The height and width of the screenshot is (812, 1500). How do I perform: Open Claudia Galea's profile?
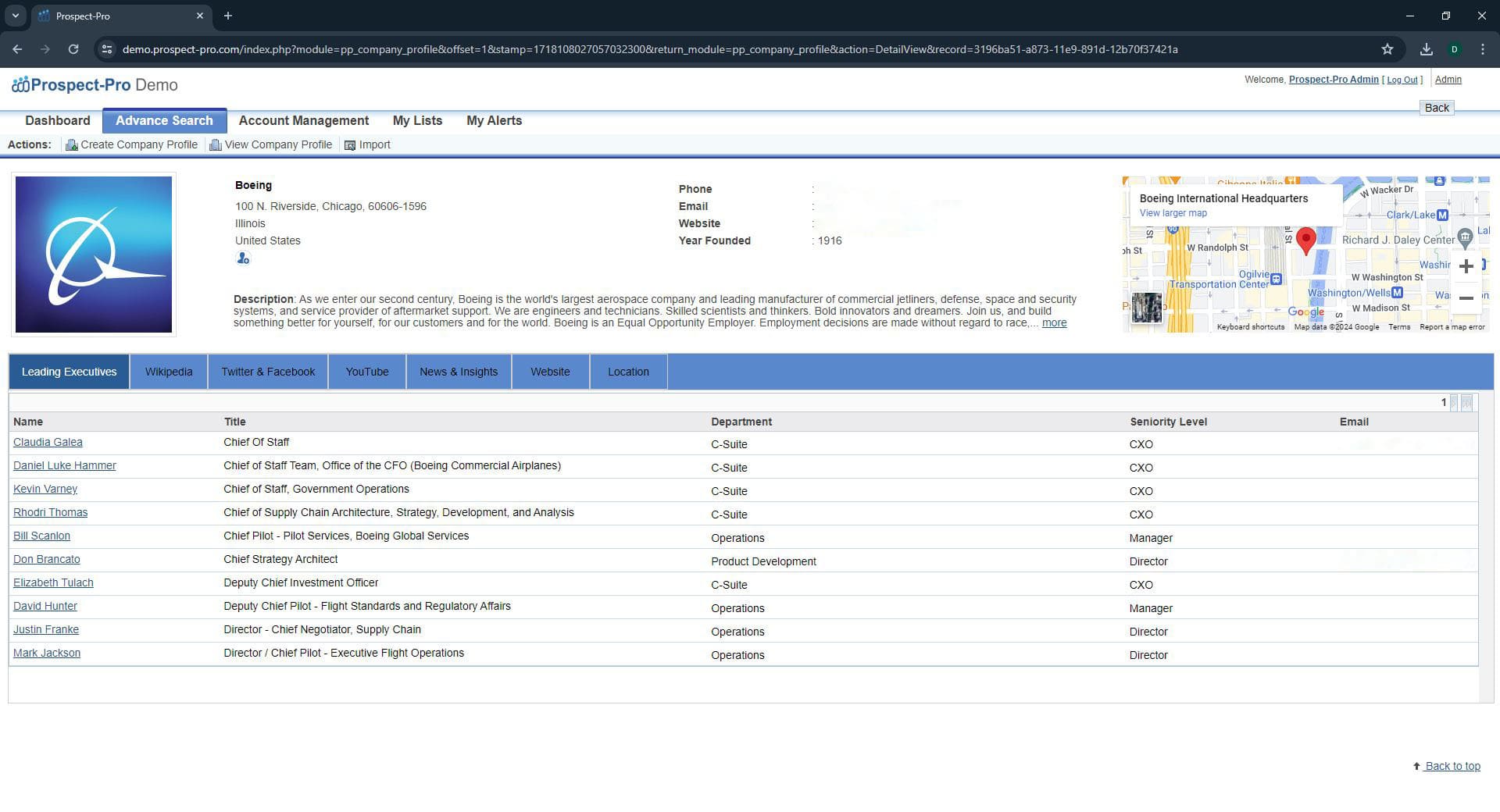click(48, 442)
